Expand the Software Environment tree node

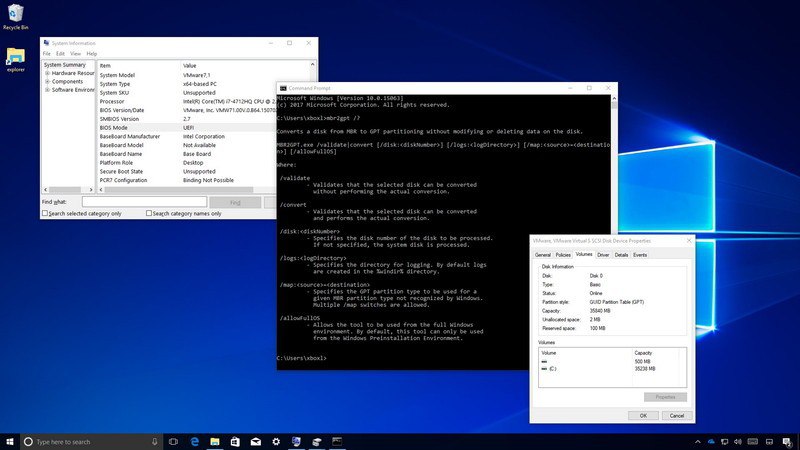coord(47,90)
